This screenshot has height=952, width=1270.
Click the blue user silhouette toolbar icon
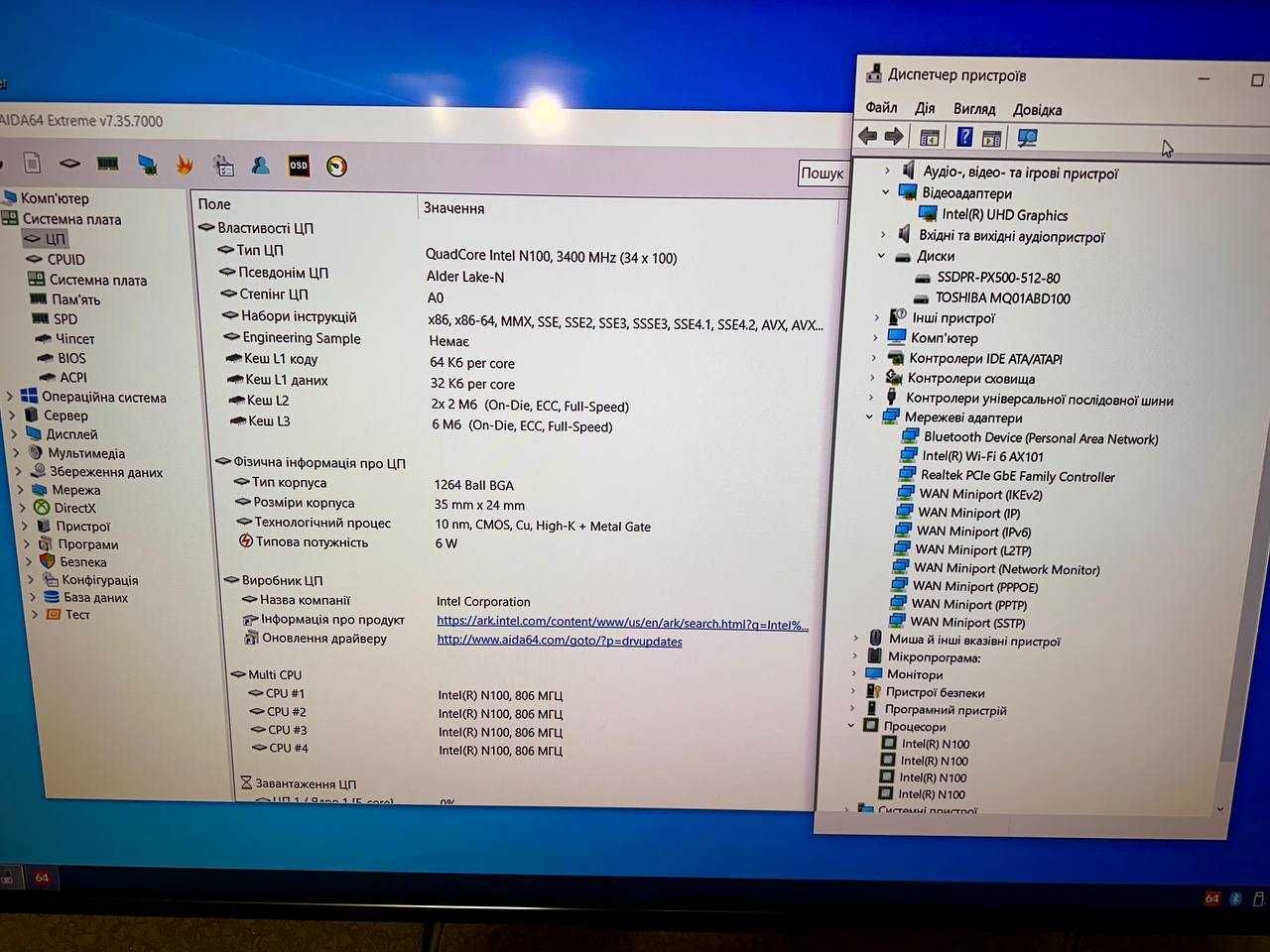(261, 166)
